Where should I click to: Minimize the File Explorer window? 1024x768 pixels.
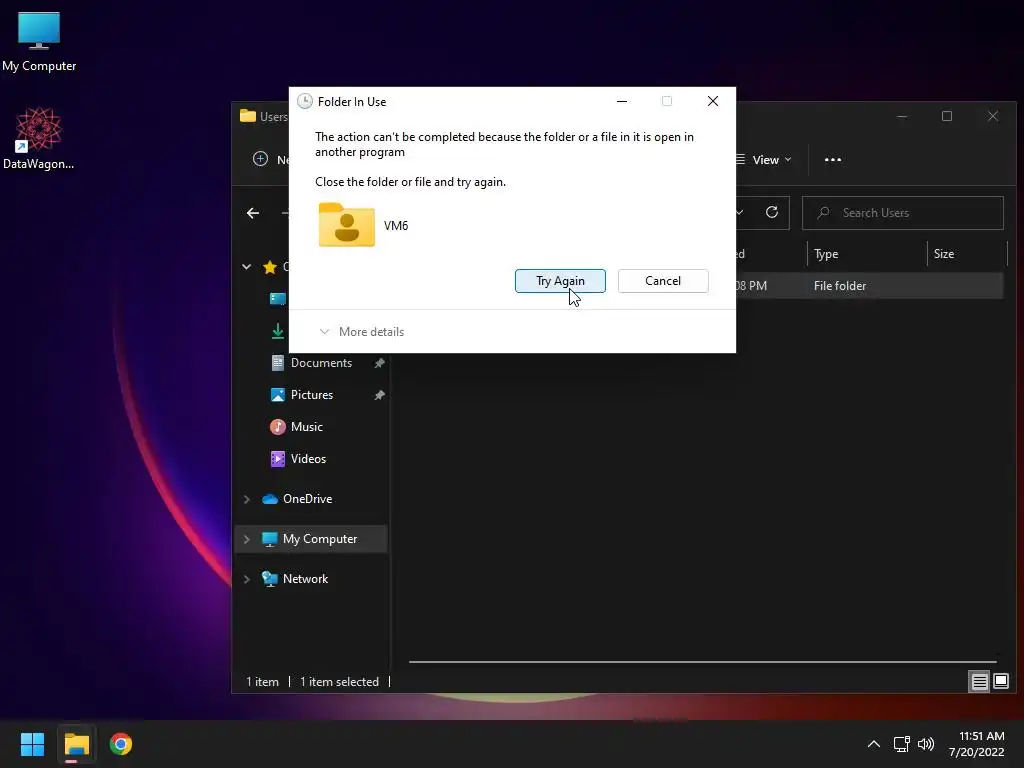click(902, 116)
